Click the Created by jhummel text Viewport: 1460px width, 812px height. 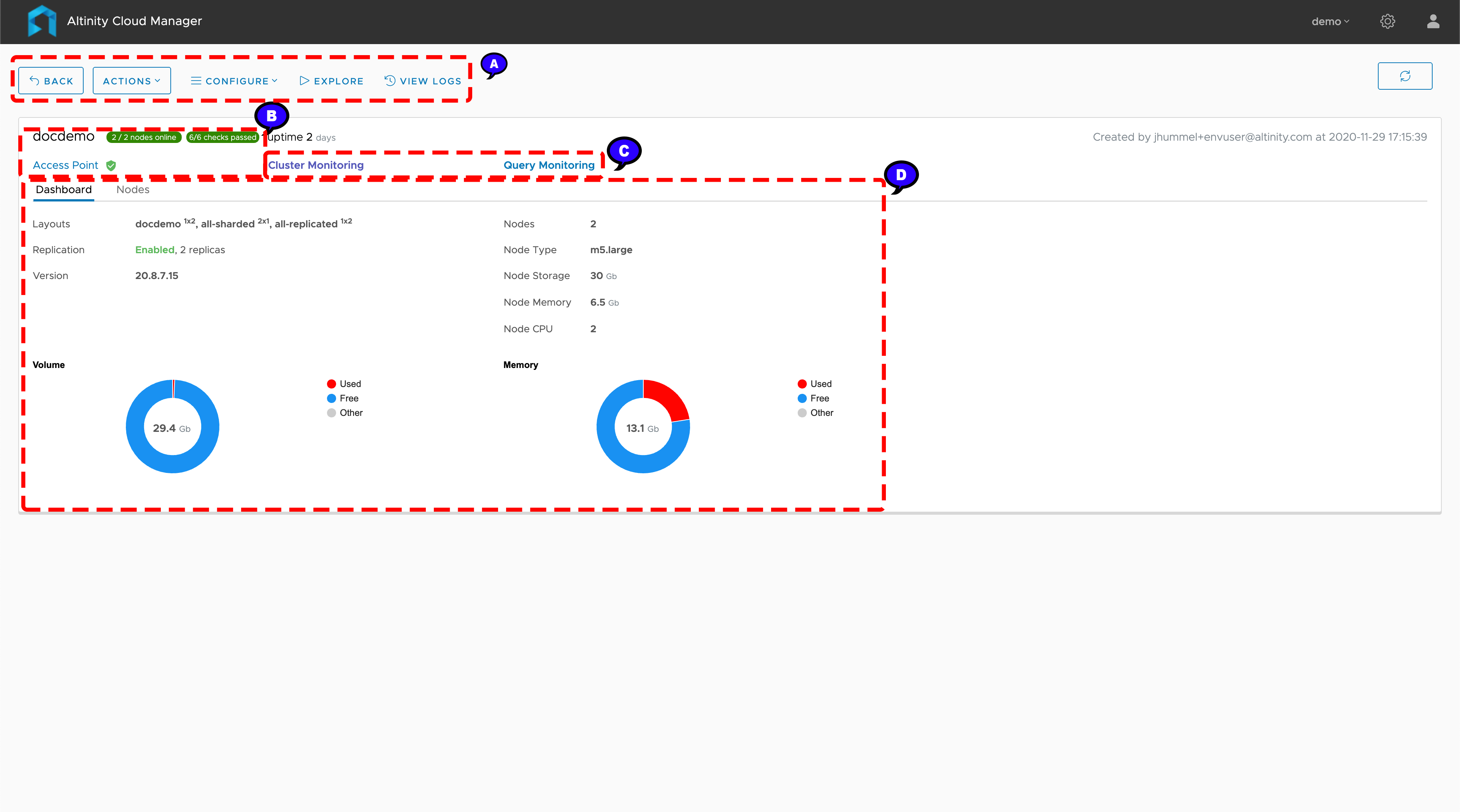(x=1259, y=136)
